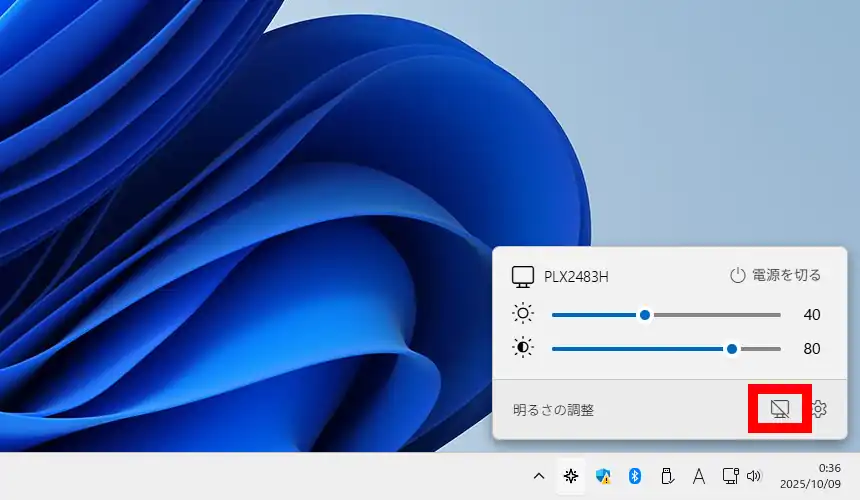
Task: Click the brightness value 40
Action: tap(811, 314)
